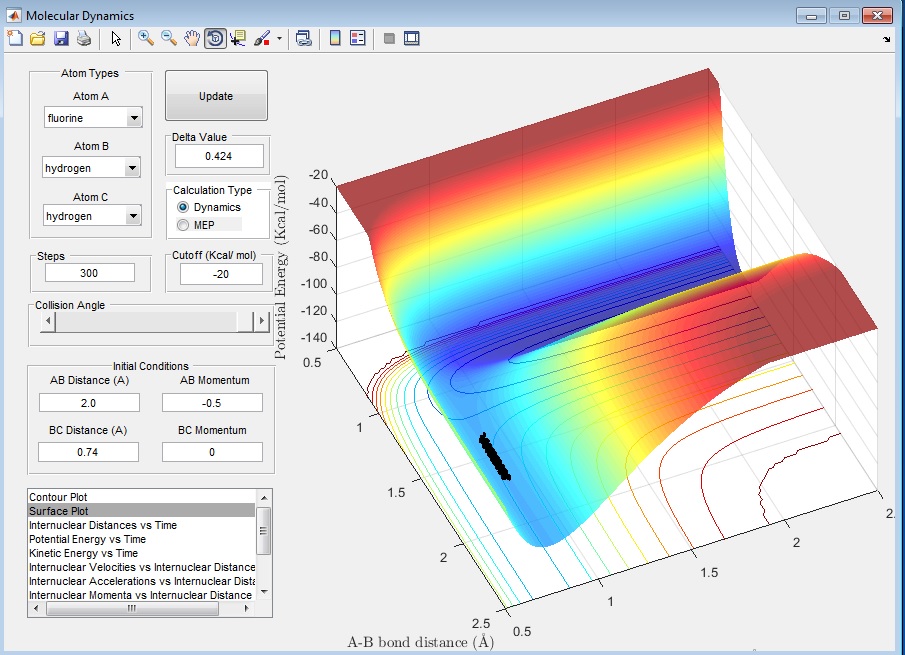Choose Contour Plot from the list
This screenshot has width=905, height=655.
click(x=72, y=497)
